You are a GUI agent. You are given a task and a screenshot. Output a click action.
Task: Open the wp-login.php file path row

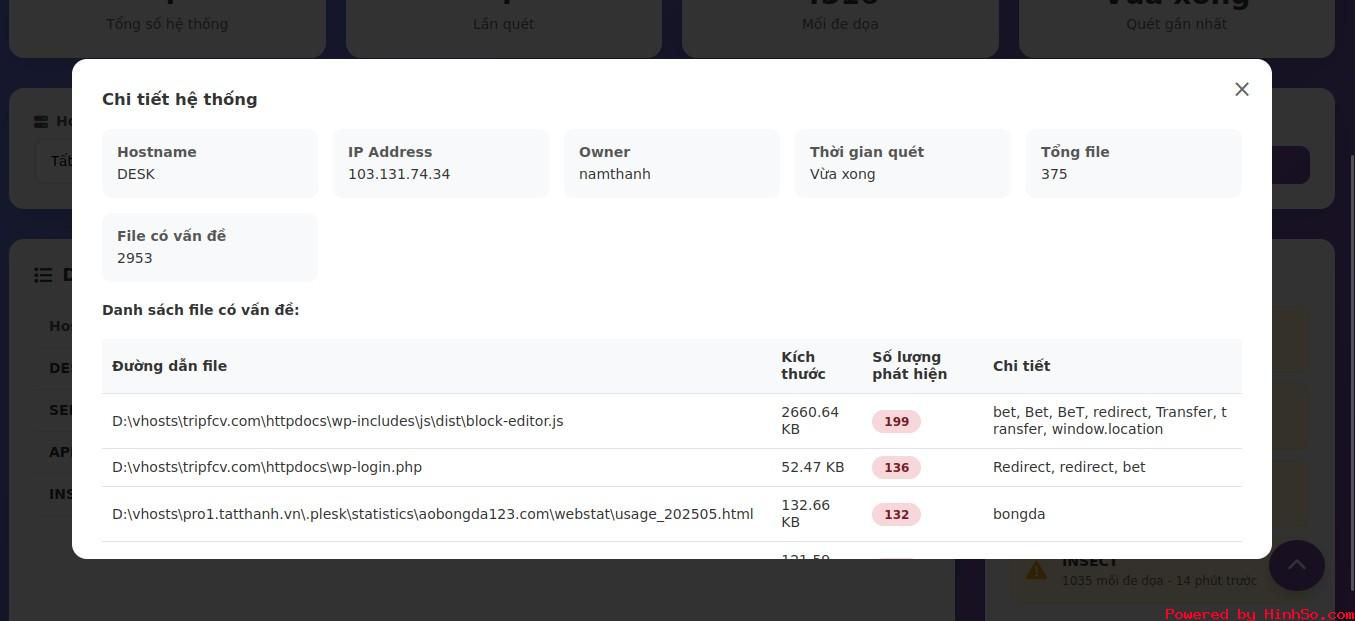point(672,467)
